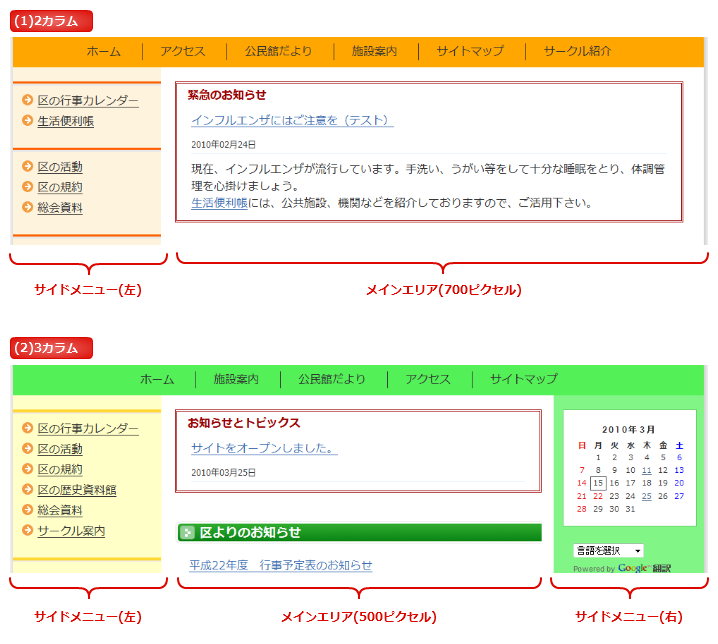Viewport: 718px width, 644px height.
Task: Click 区の規約 link in the yellow sidebar
Action: pyautogui.click(x=60, y=469)
